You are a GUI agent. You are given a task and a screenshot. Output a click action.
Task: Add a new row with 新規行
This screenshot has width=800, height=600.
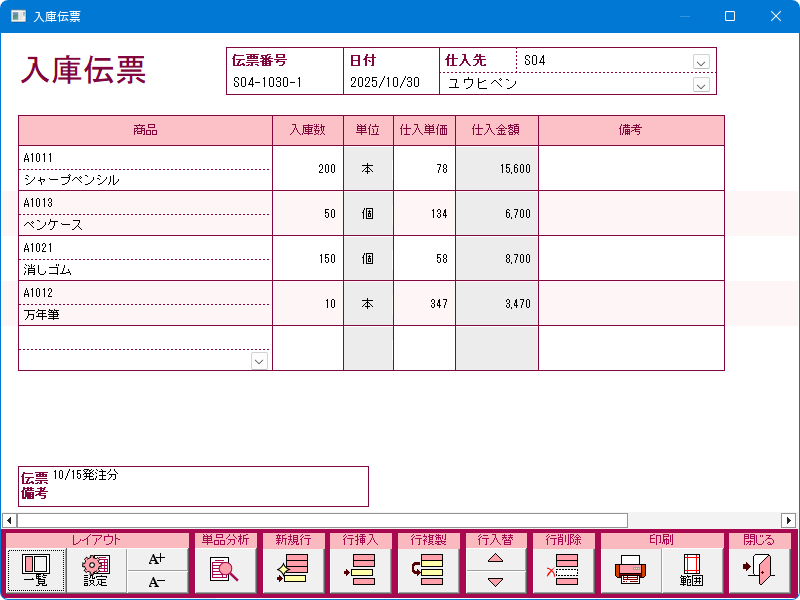coord(291,570)
